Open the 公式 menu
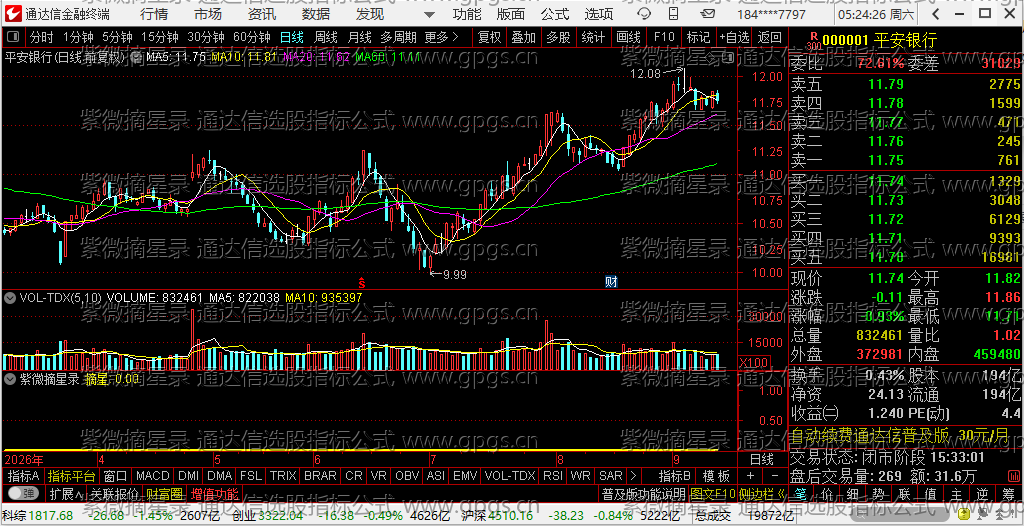Image resolution: width=1024 pixels, height=526 pixels. coord(555,14)
